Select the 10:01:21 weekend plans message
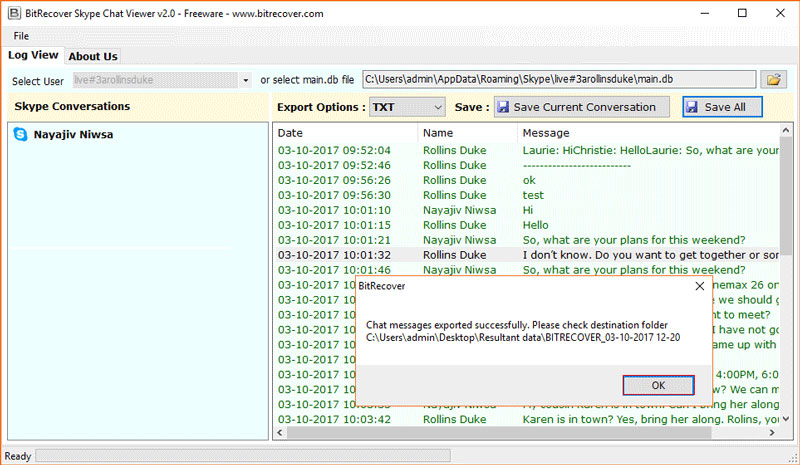The width and height of the screenshot is (800, 465). click(x=528, y=240)
